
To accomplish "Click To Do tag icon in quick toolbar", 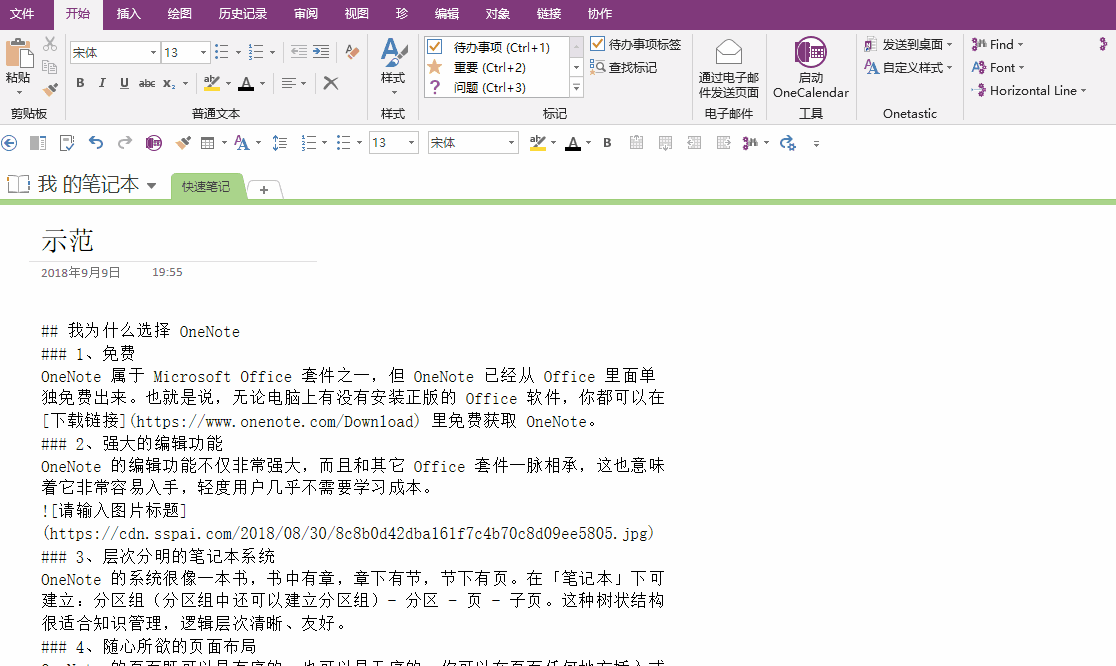I will (x=67, y=143).
